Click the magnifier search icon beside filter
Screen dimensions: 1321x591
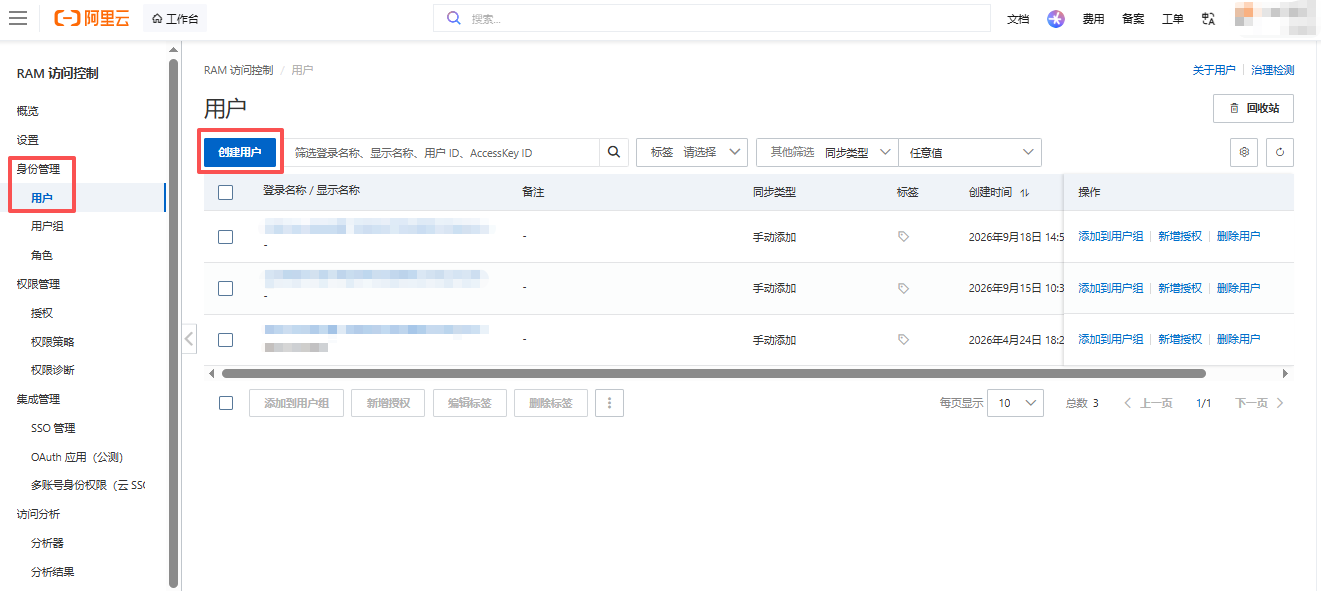click(x=614, y=152)
